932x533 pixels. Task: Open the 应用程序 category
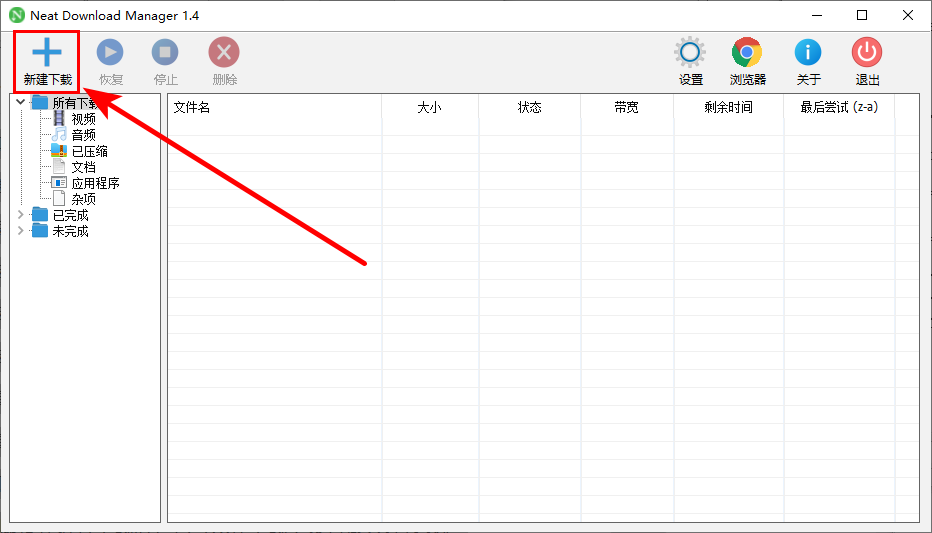coord(95,183)
